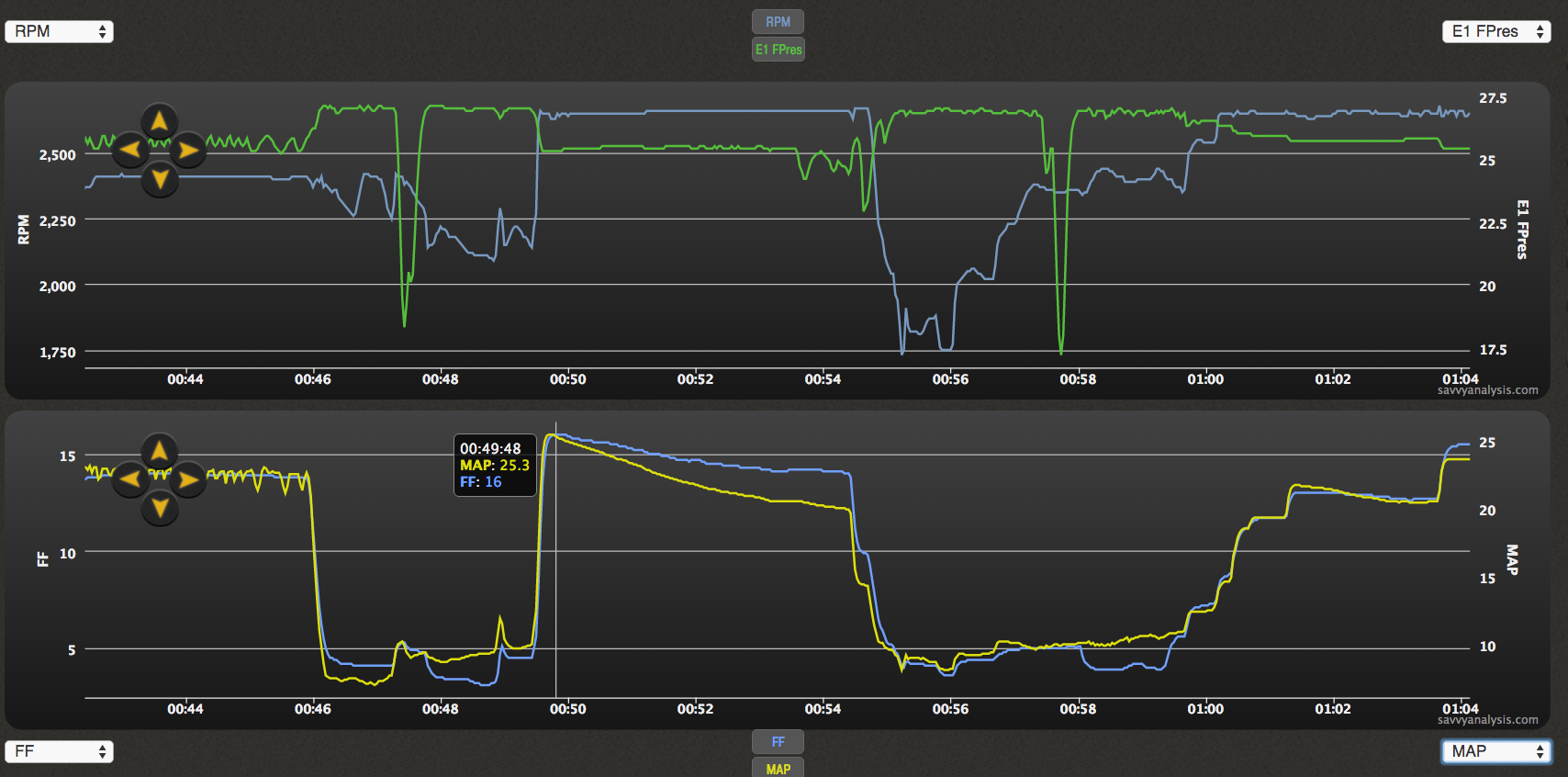Click left arrow on lower FF chart
Image resolution: width=1568 pixels, height=777 pixels.
(x=130, y=479)
